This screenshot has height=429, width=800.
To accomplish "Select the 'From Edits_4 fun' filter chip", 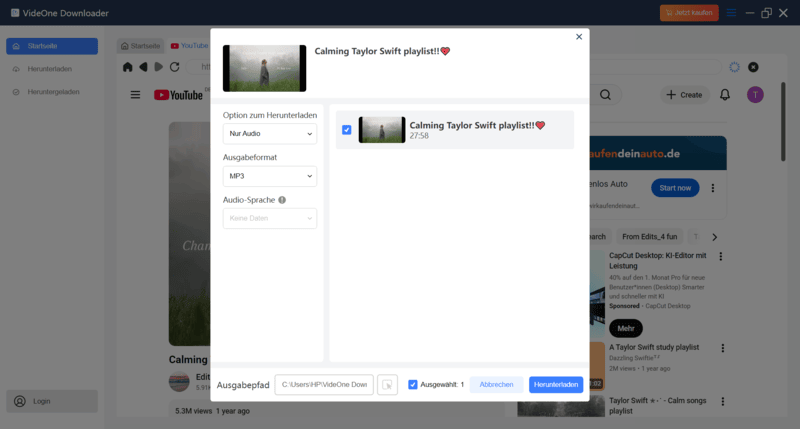I will 649,237.
